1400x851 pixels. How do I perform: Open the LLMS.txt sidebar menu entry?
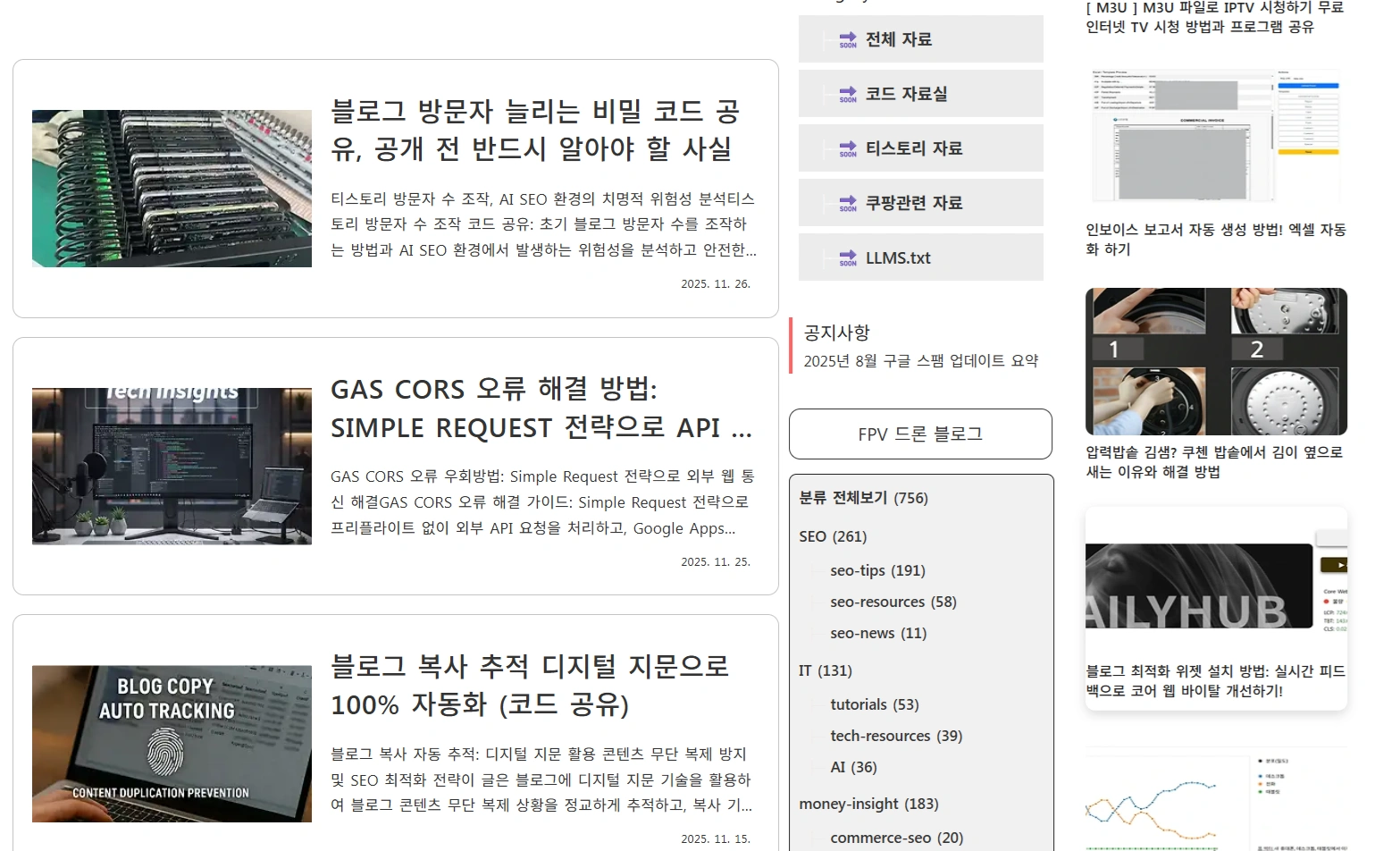[x=898, y=257]
